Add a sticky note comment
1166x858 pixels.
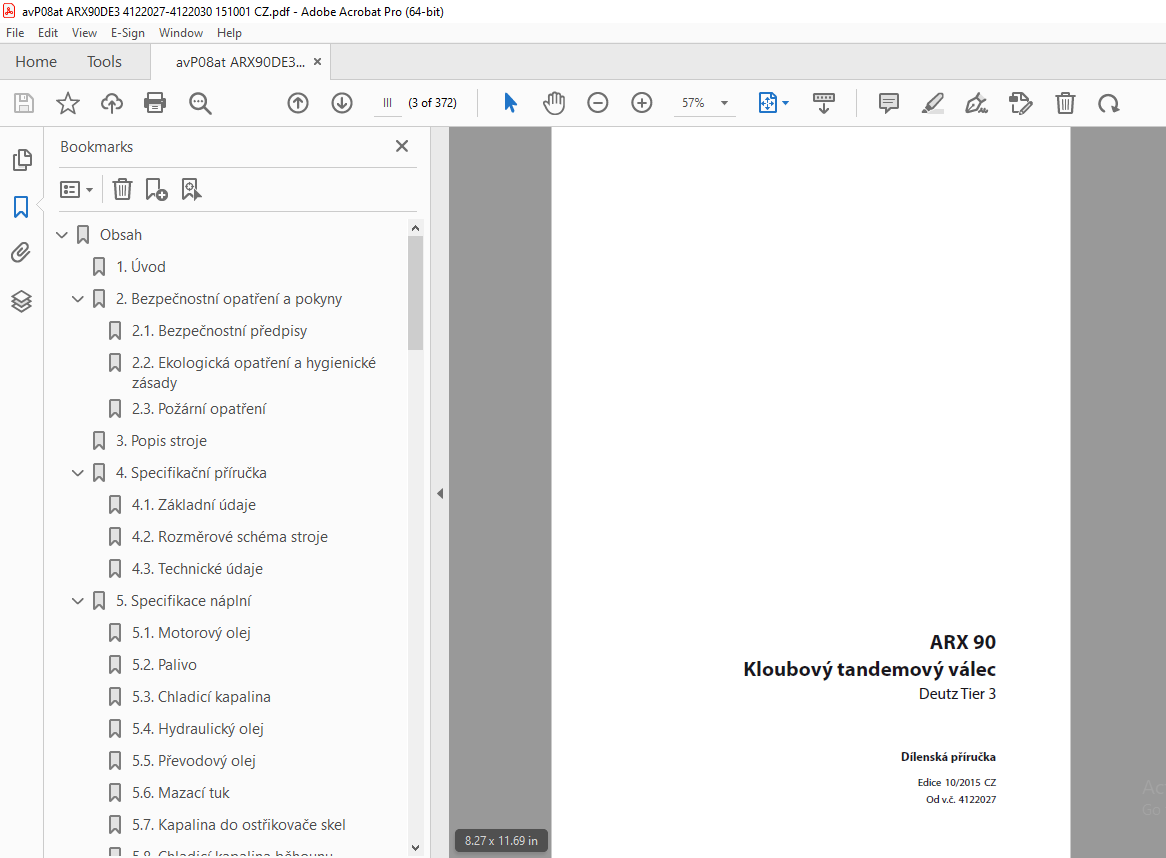[x=889, y=103]
